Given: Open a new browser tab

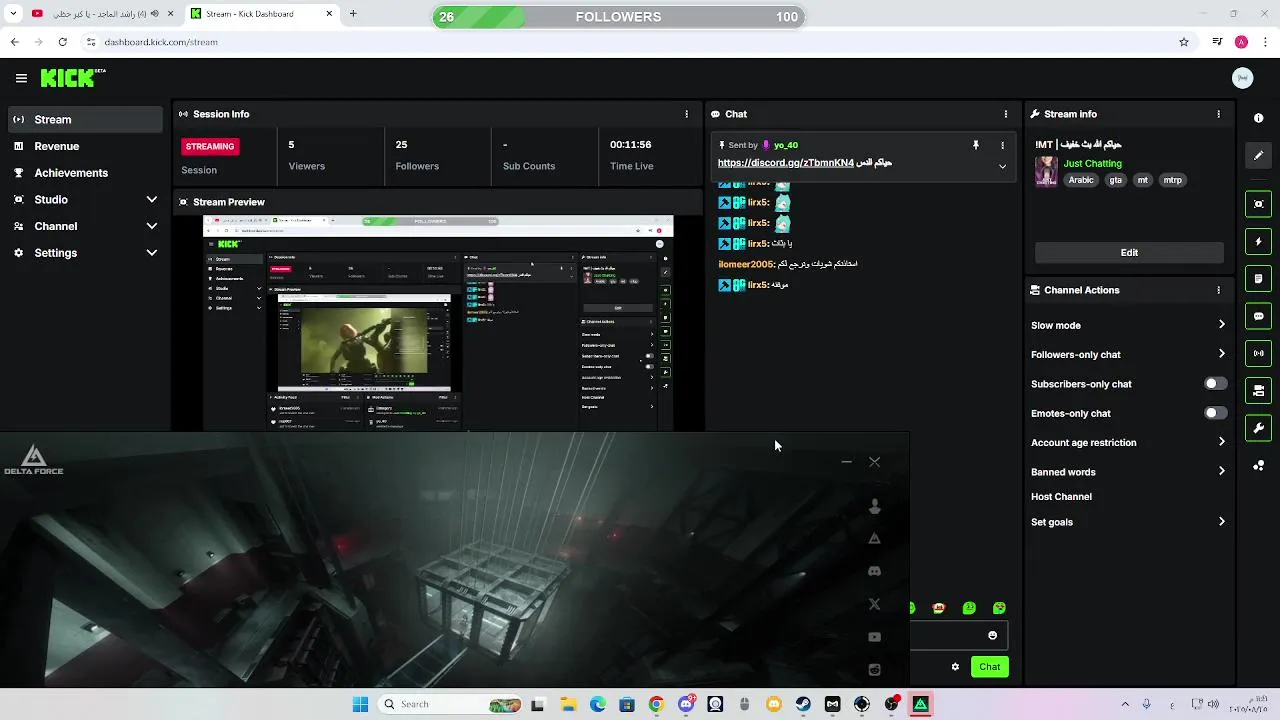Looking at the screenshot, I should [353, 14].
